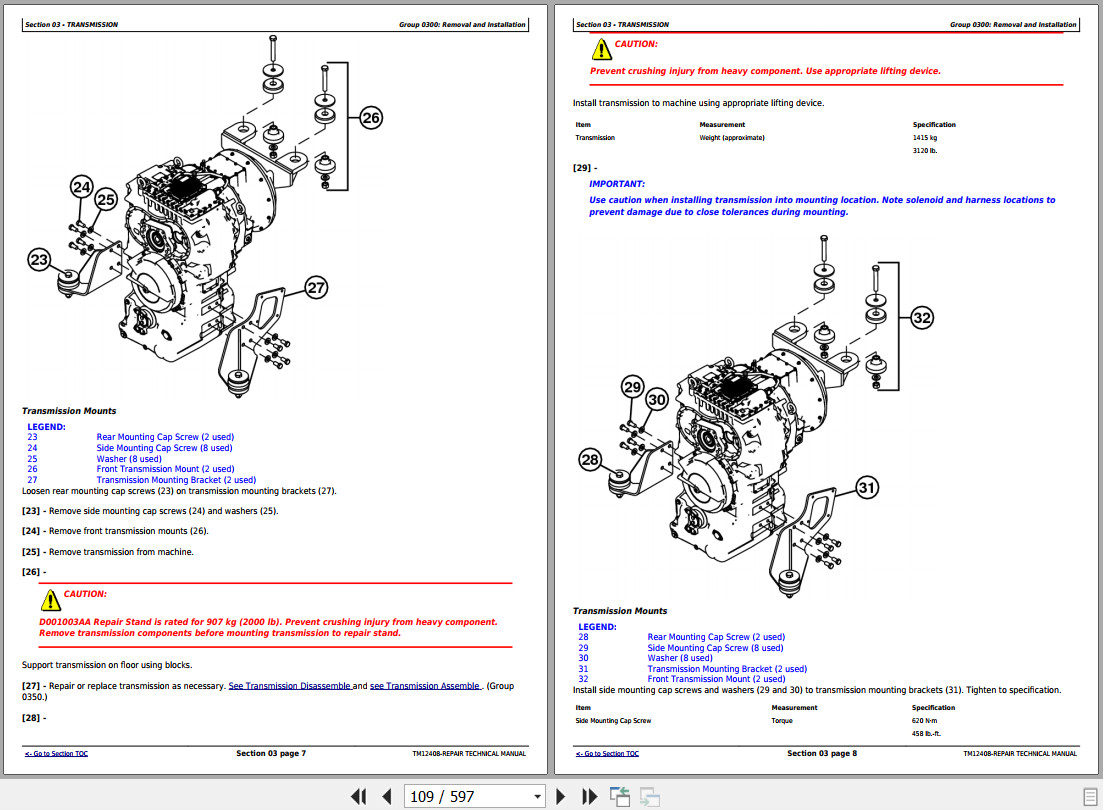Click the 1415 kg weight specification
Image resolution: width=1103 pixels, height=810 pixels.
pos(924,138)
